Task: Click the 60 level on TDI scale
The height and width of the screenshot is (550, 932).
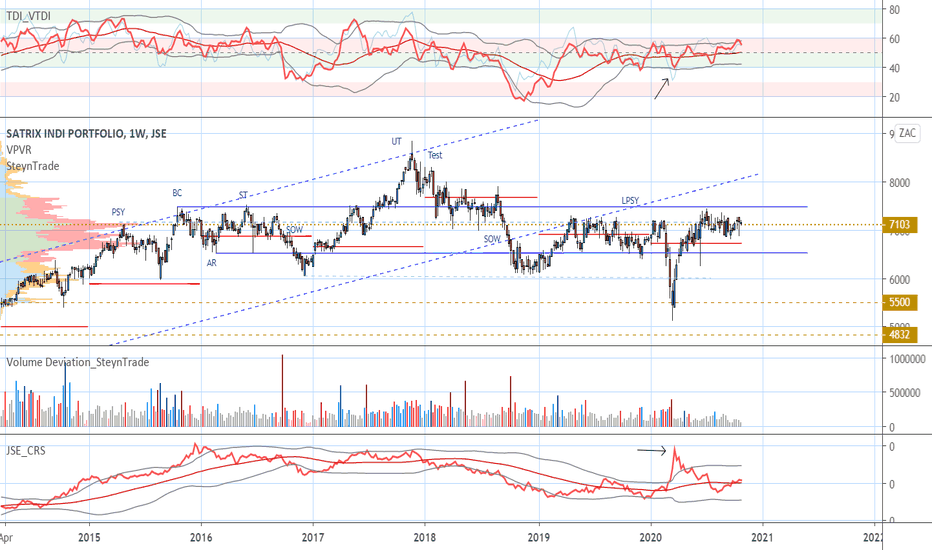Action: pyautogui.click(x=895, y=39)
